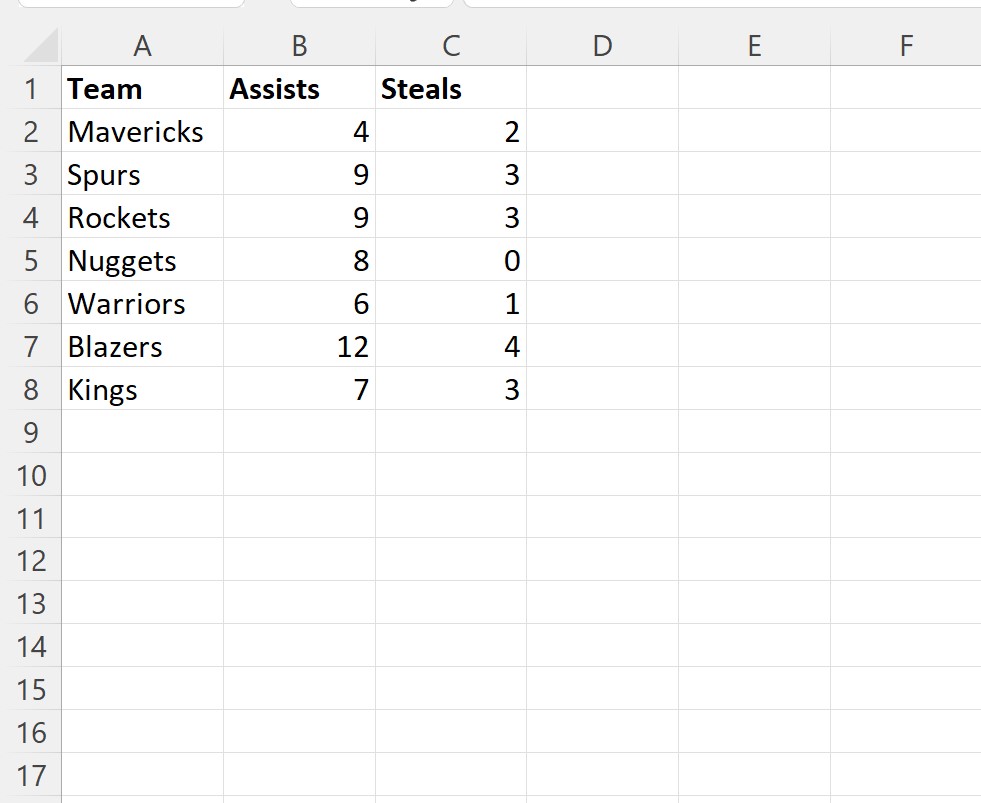This screenshot has width=981, height=803.
Task: Select row 1 header
Action: tap(31, 88)
